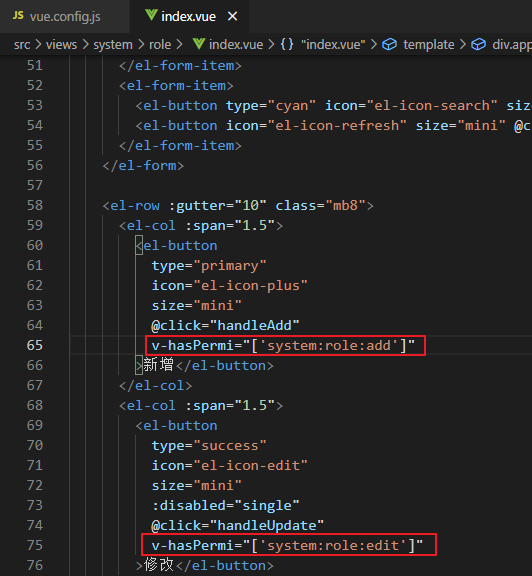This screenshot has width=532, height=576.
Task: Click line number 65 in the gutter
Action: (35, 345)
